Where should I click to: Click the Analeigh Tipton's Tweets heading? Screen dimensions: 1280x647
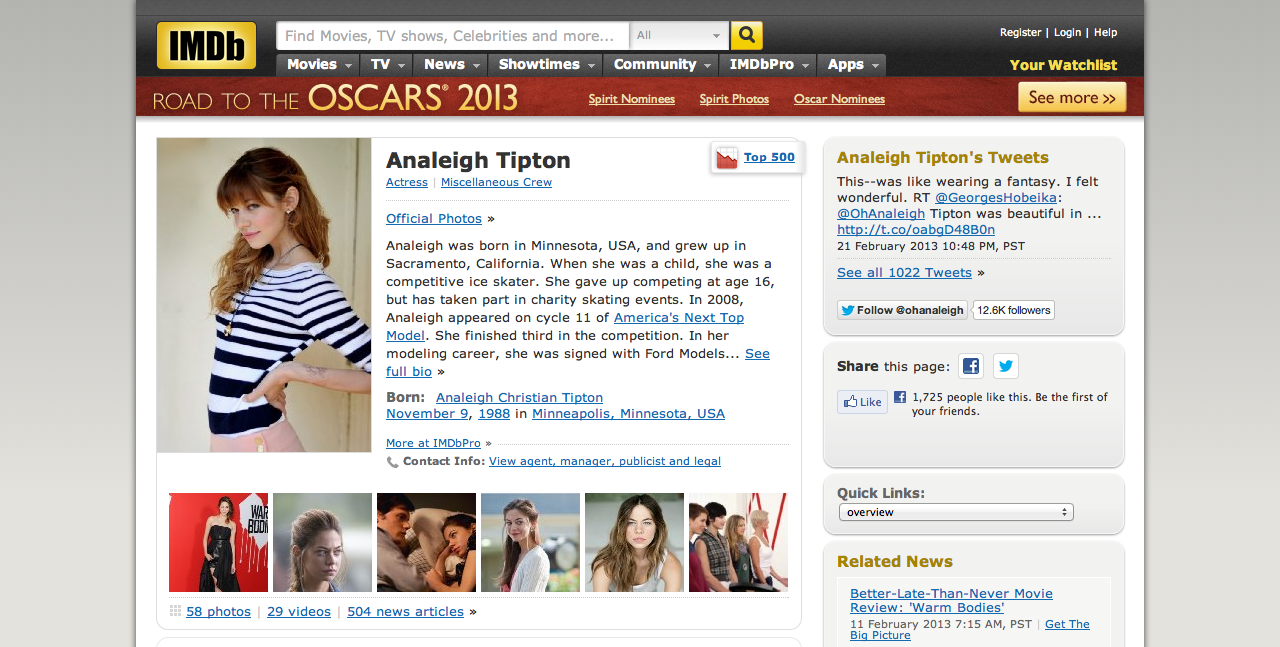pos(943,158)
